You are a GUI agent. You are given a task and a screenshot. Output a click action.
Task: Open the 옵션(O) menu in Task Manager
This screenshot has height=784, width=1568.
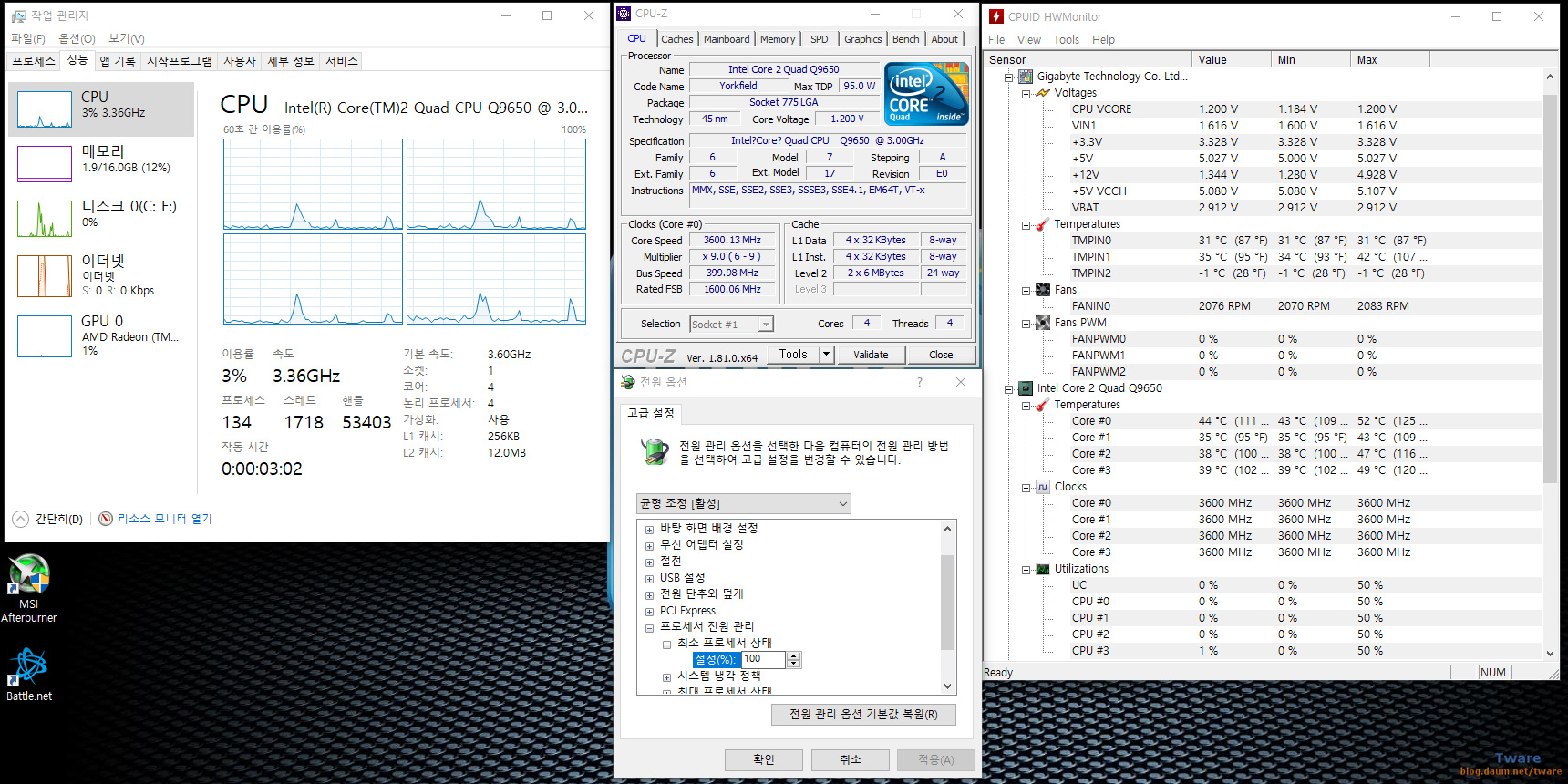pyautogui.click(x=77, y=38)
